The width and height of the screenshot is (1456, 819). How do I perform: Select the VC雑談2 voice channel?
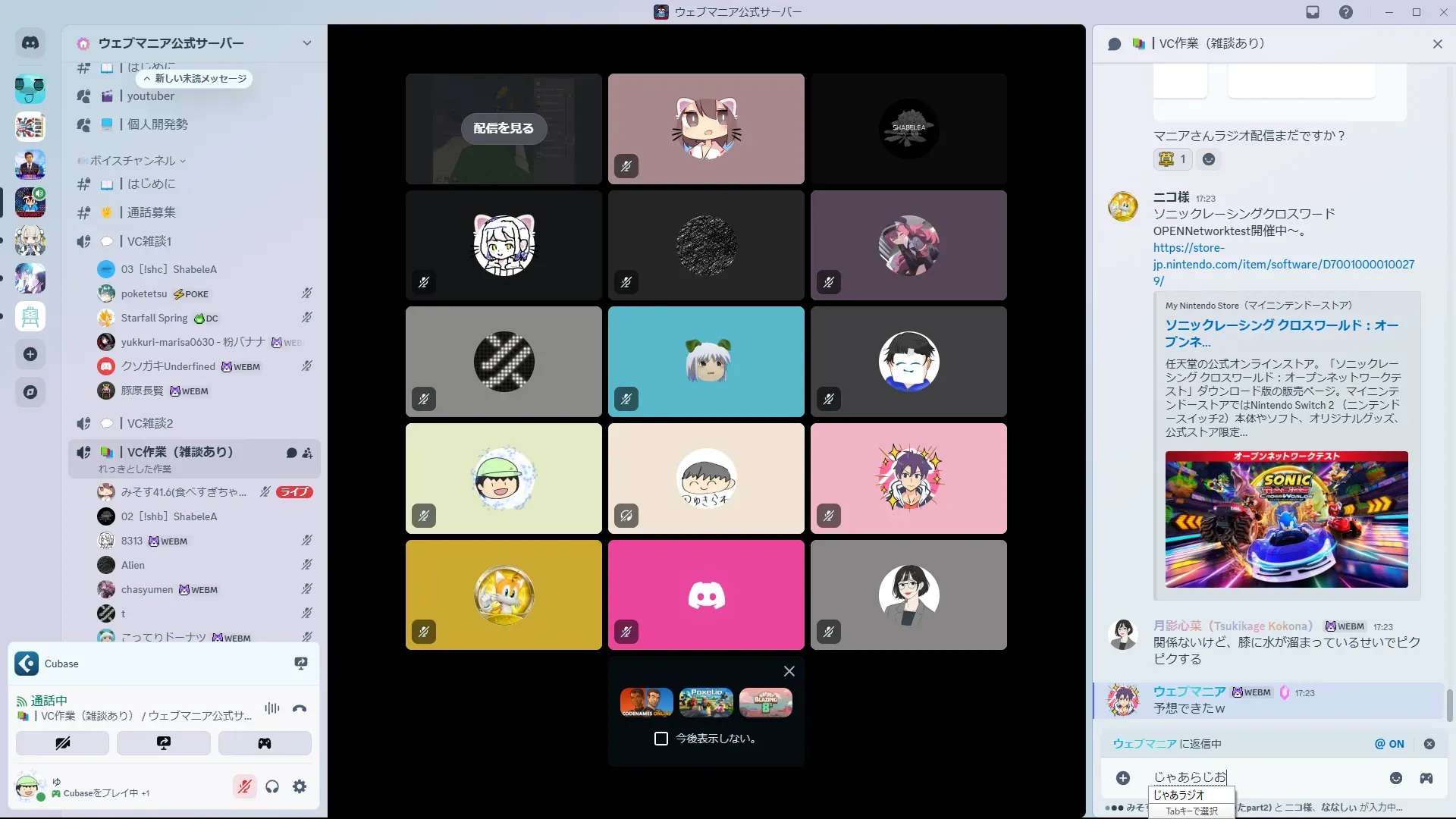pyautogui.click(x=150, y=423)
